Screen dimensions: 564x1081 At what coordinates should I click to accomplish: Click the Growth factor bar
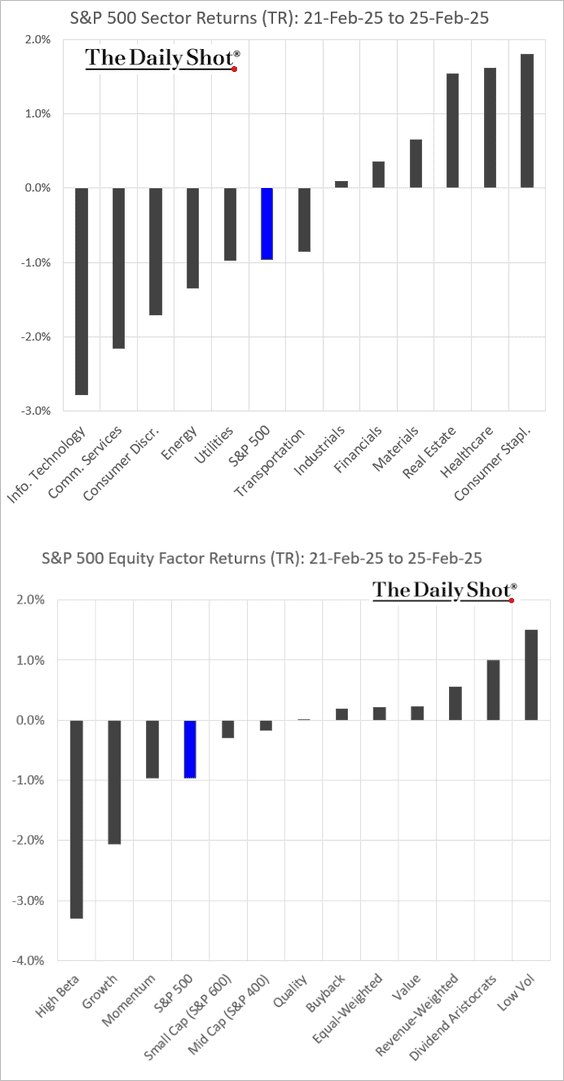click(x=114, y=782)
